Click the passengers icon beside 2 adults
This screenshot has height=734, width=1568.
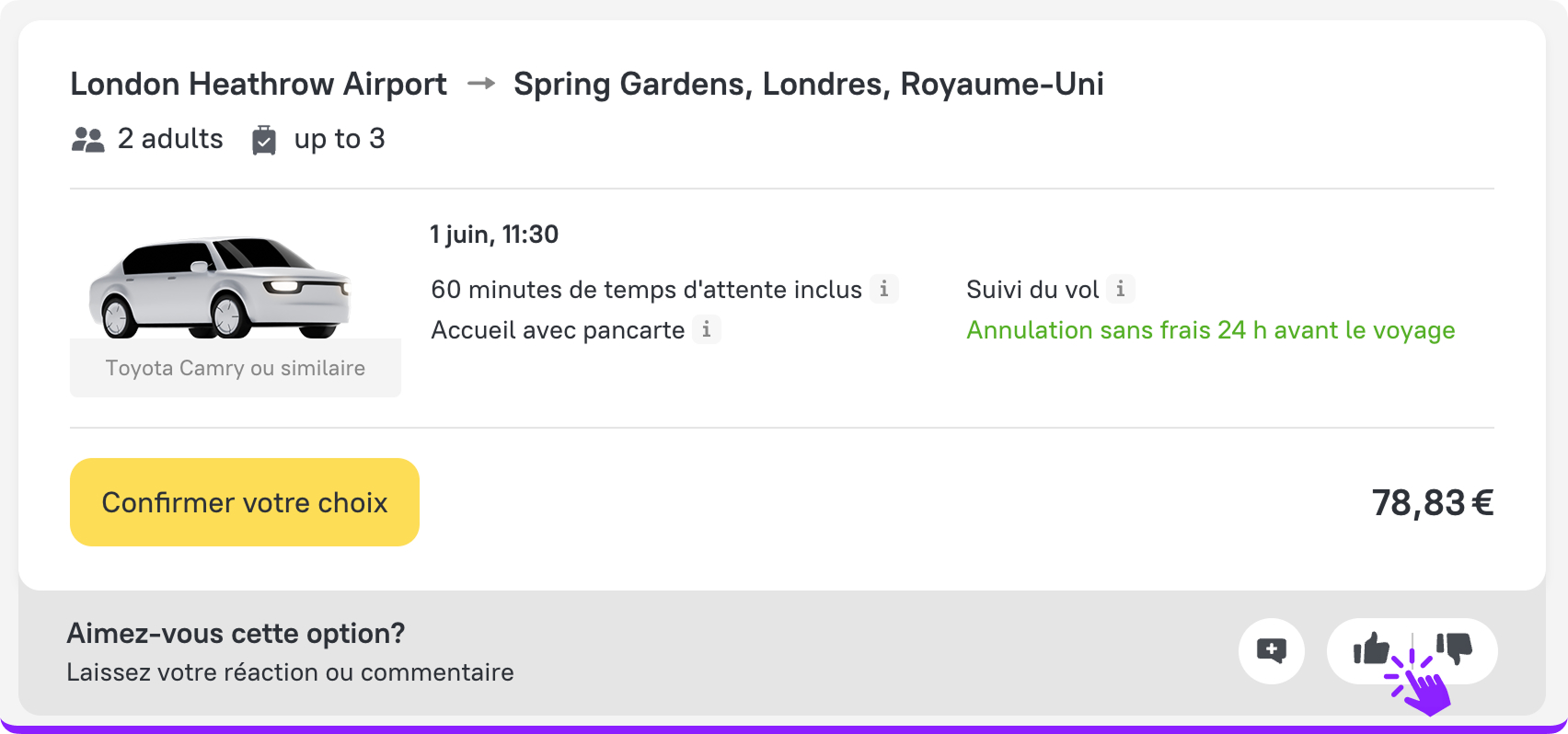tap(88, 140)
